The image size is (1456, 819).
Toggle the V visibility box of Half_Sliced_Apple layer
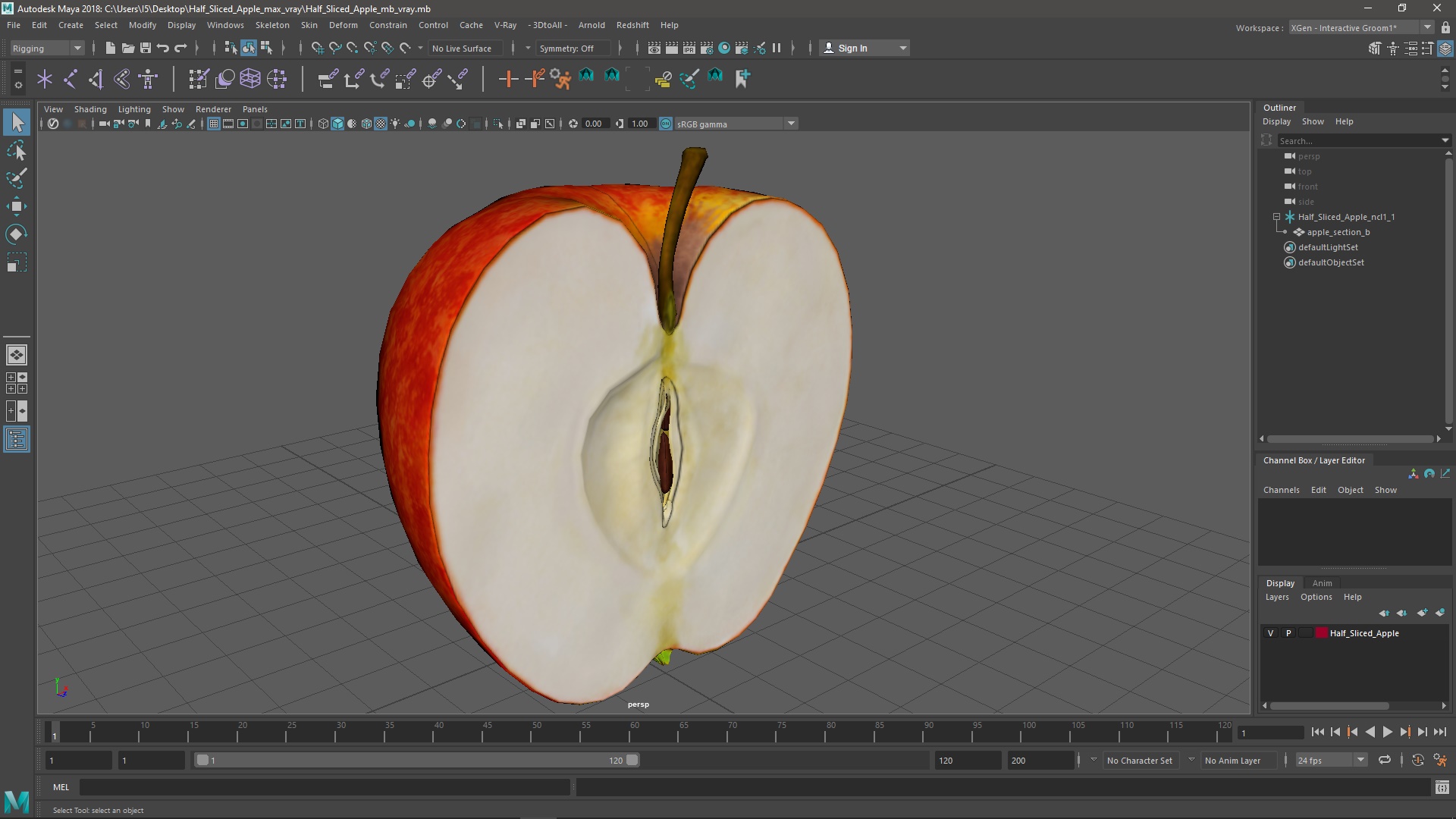(1271, 633)
